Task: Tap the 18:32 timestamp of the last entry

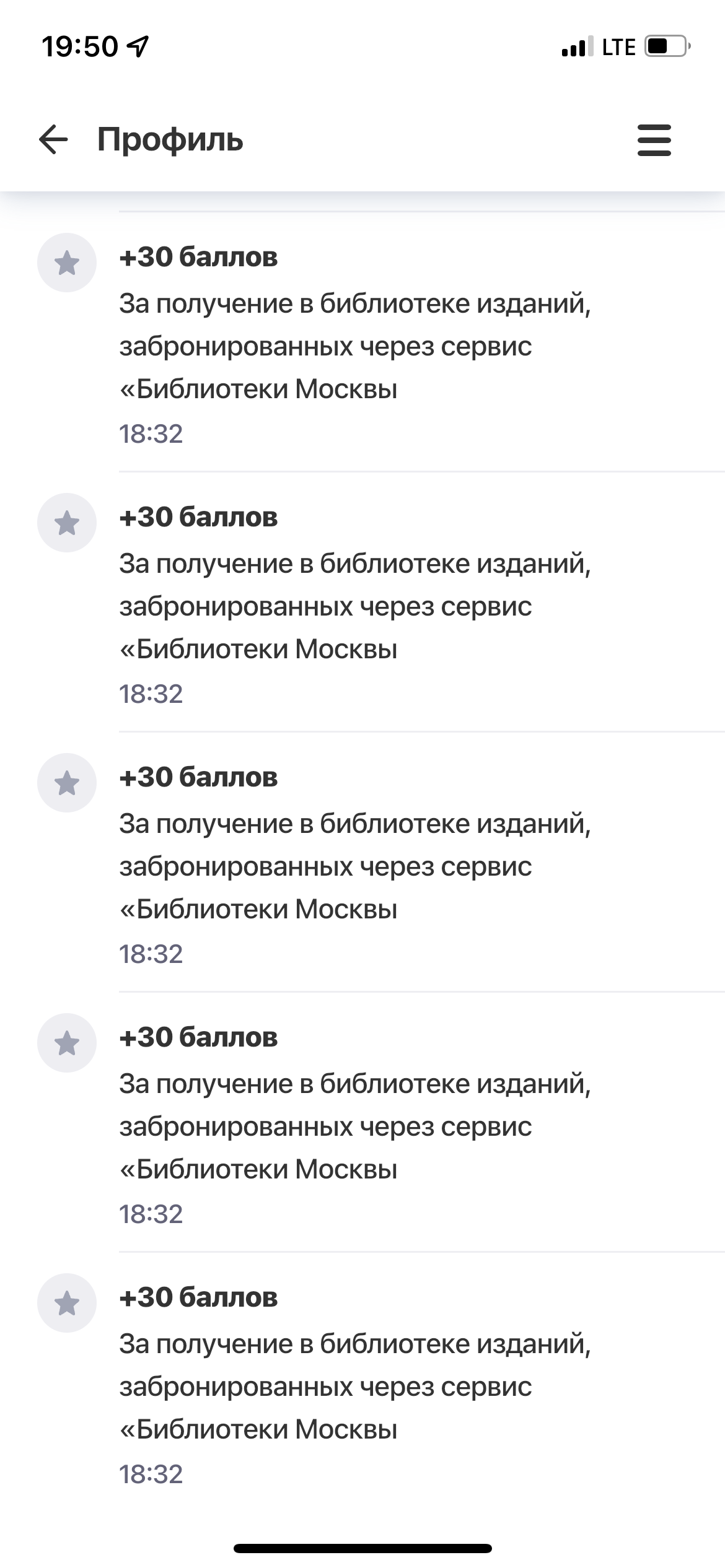Action: pos(151,1474)
